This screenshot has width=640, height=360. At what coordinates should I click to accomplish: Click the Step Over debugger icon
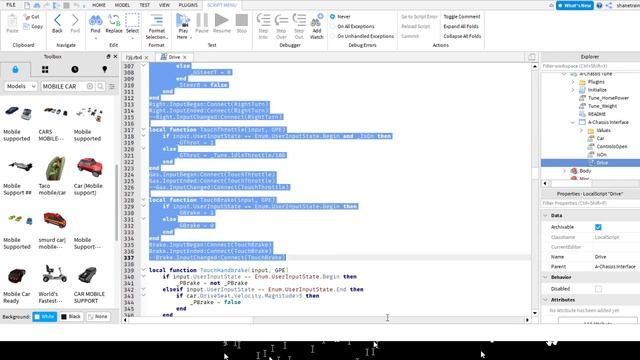281,20
